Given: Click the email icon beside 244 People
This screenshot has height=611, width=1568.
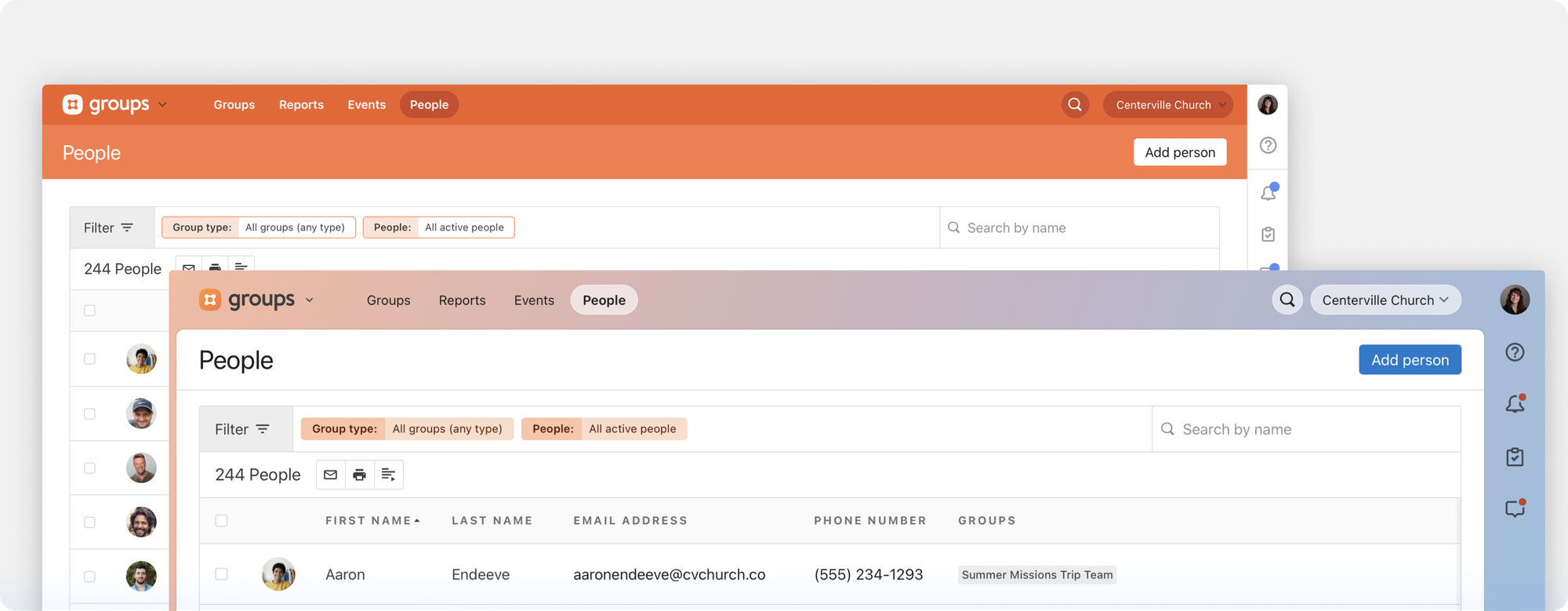Looking at the screenshot, I should click(330, 475).
